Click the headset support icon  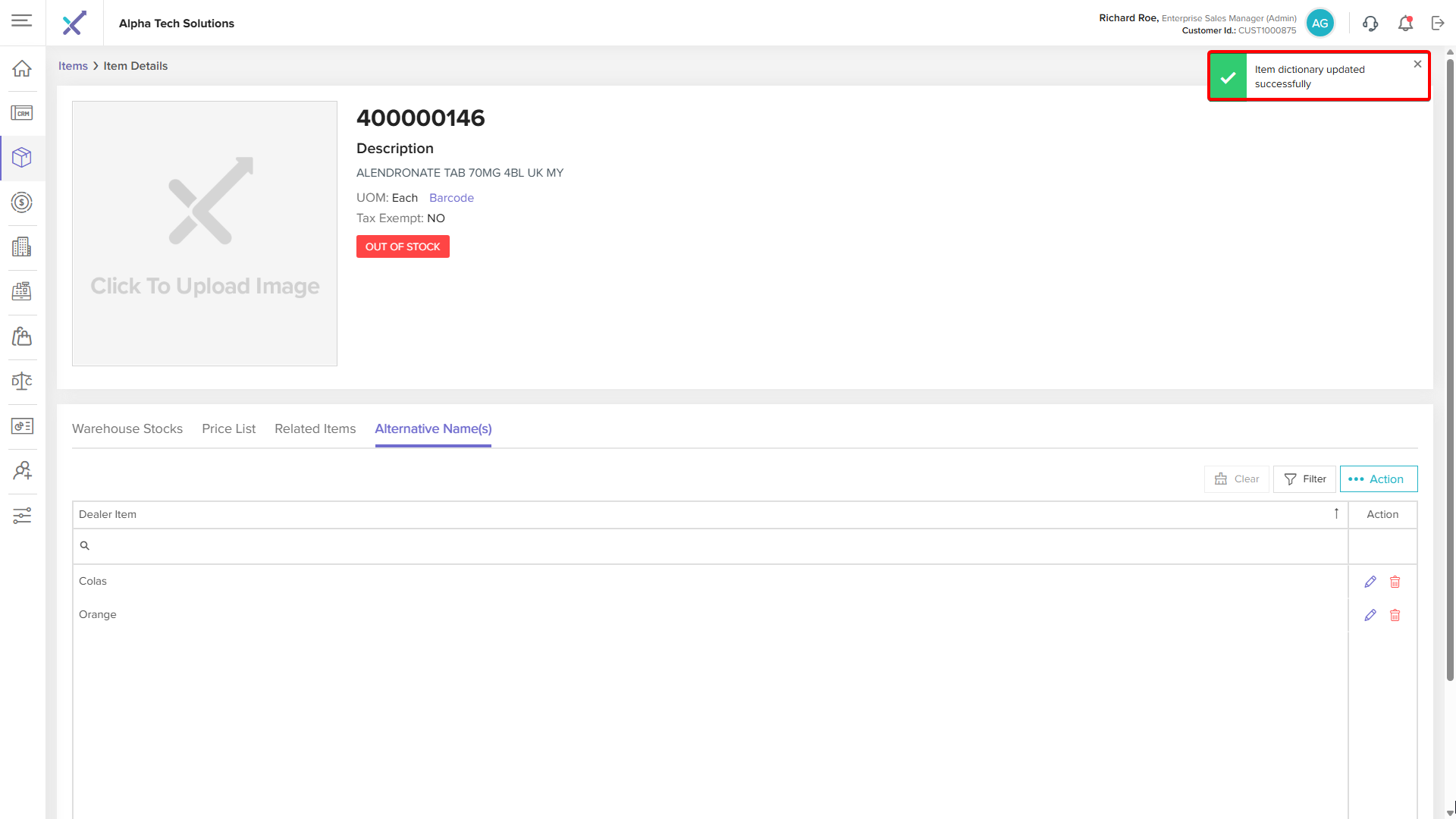(1370, 24)
